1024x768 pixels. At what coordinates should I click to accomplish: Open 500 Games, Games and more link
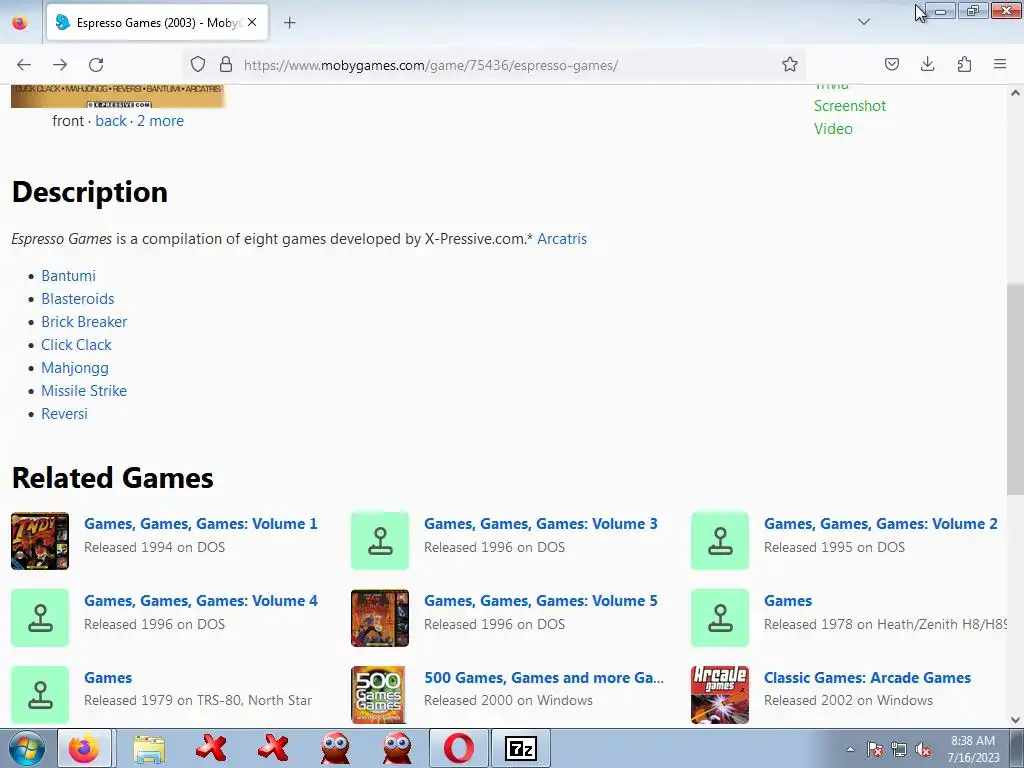click(x=543, y=678)
